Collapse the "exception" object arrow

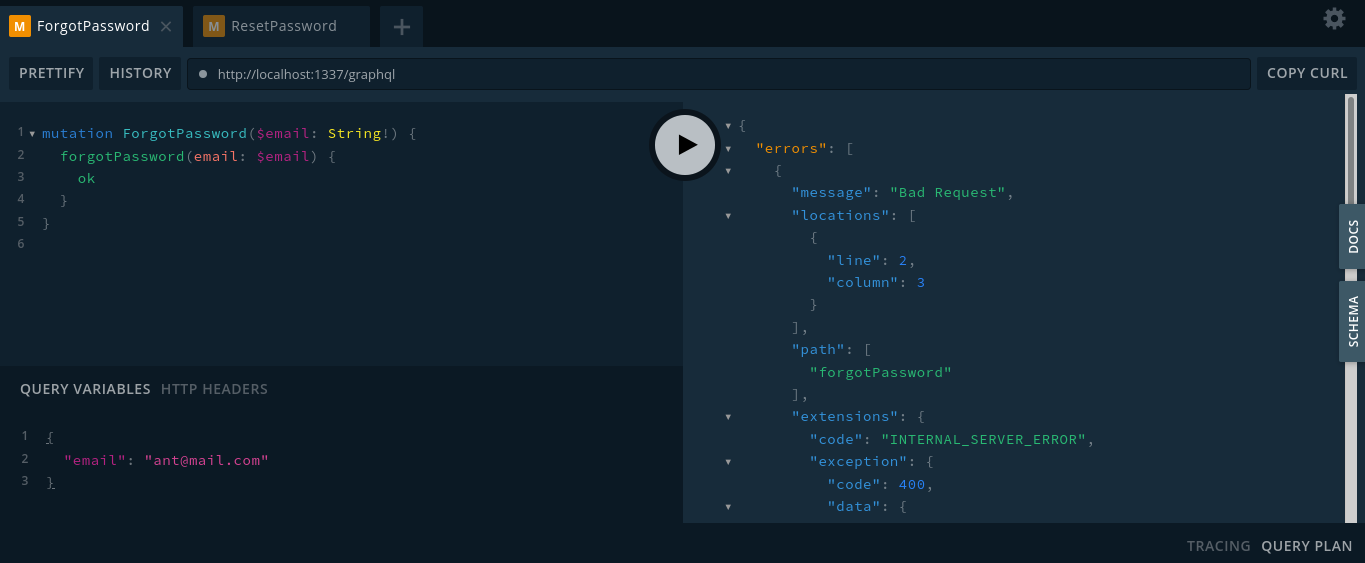(x=728, y=462)
